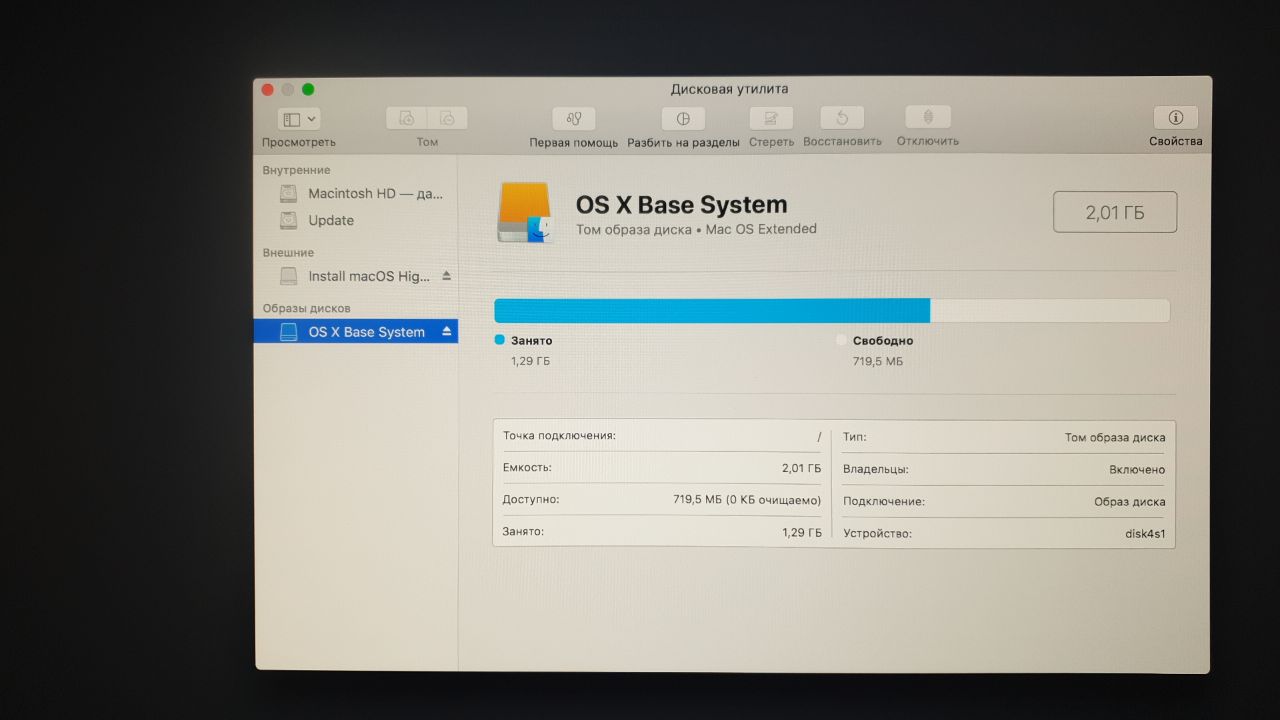Click the Устройство disk4s1 row
This screenshot has height=720, width=1280.
point(1004,534)
